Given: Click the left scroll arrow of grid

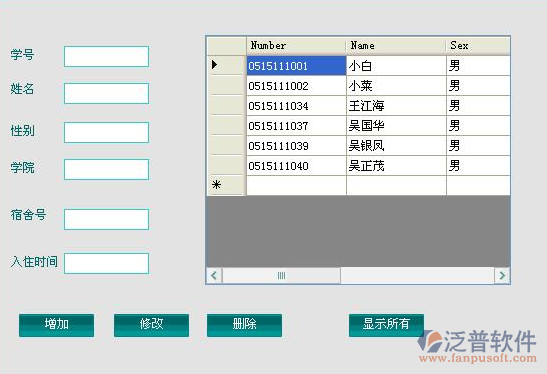Looking at the screenshot, I should tap(214, 276).
